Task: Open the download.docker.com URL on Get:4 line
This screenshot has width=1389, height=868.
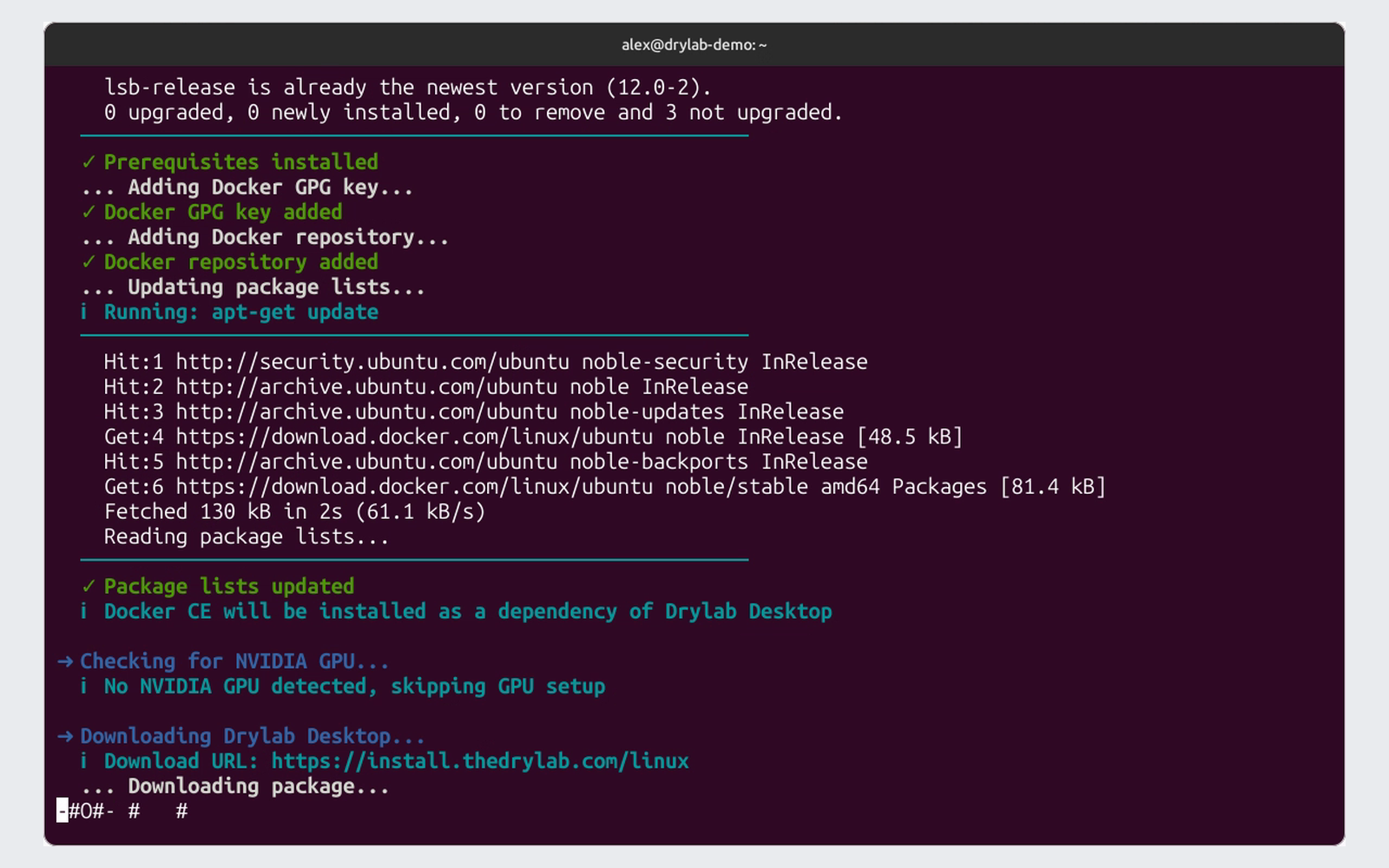Action: (414, 437)
